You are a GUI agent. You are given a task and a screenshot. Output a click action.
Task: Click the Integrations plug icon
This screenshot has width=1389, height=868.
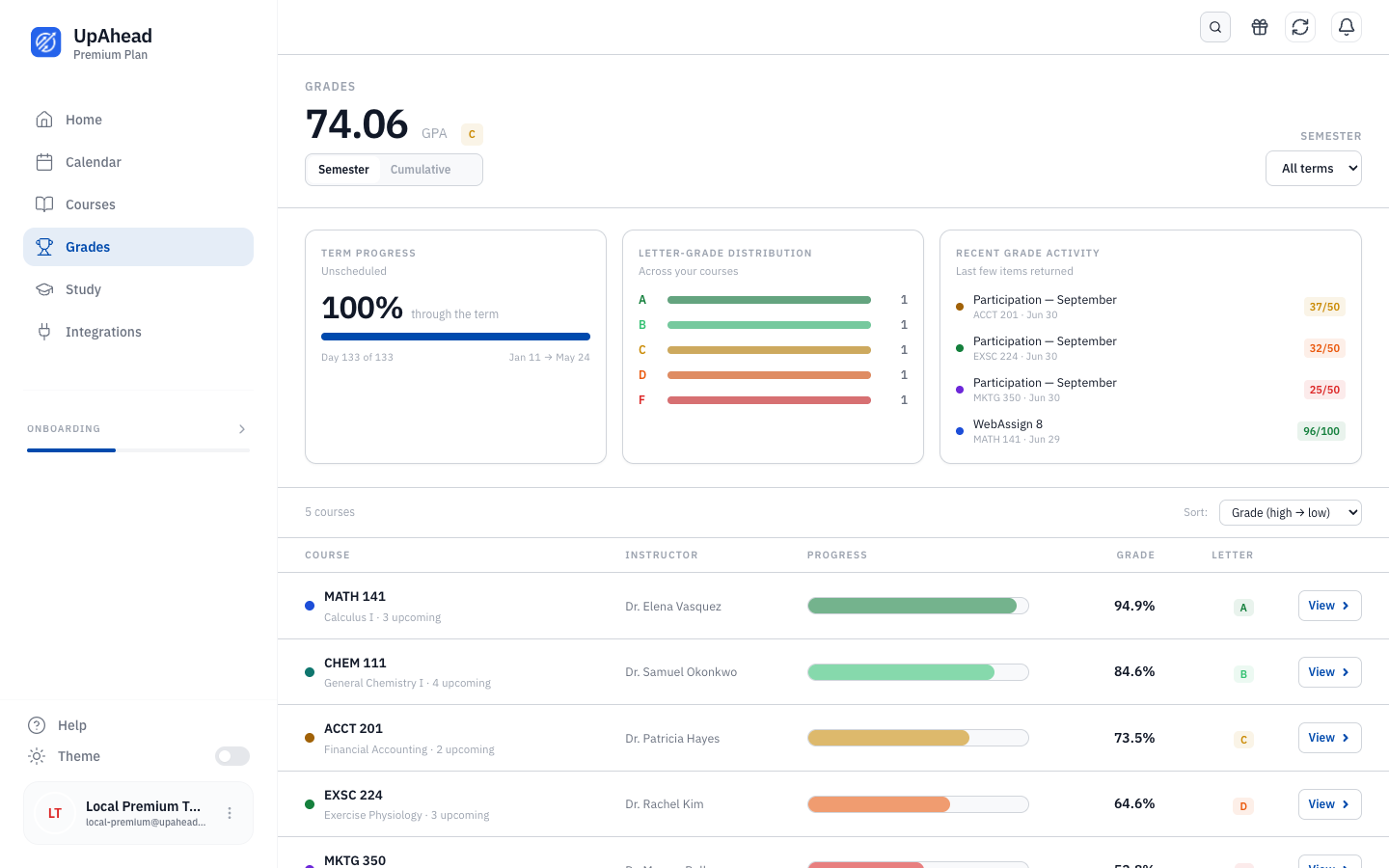(44, 332)
